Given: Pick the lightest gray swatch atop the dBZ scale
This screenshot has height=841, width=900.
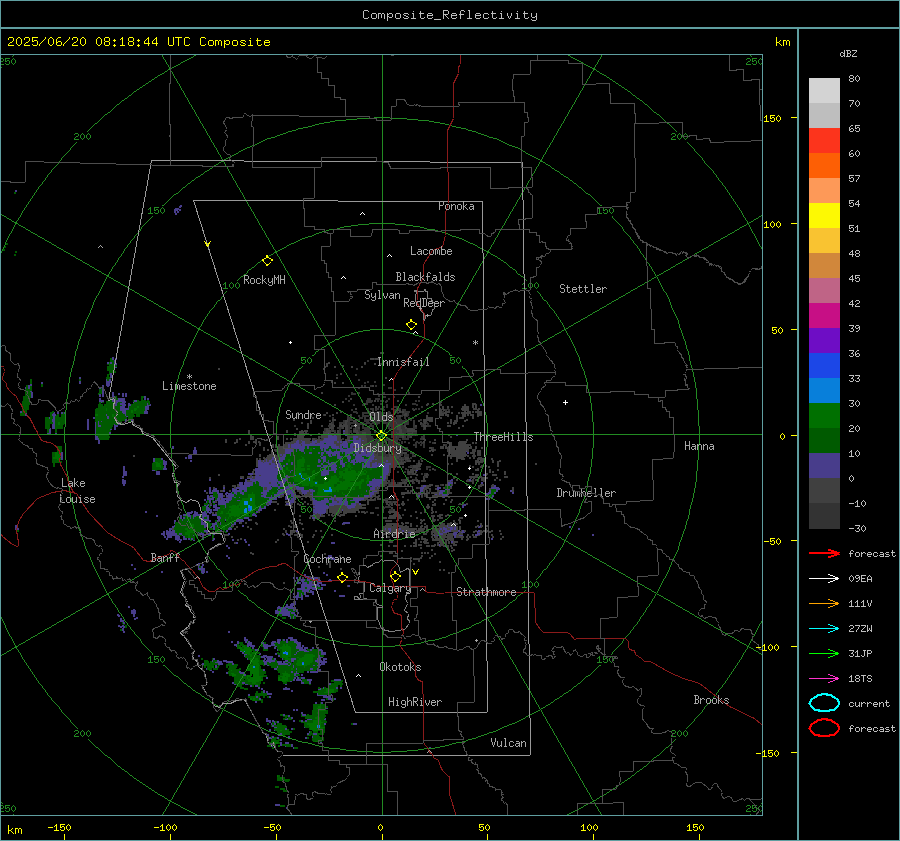Looking at the screenshot, I should tap(824, 90).
